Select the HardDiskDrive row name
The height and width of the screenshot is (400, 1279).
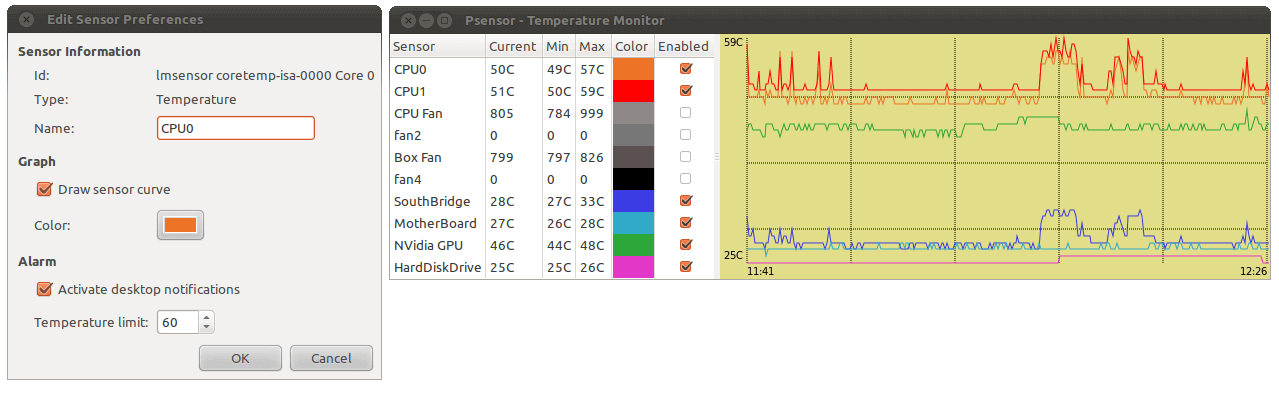[437, 267]
